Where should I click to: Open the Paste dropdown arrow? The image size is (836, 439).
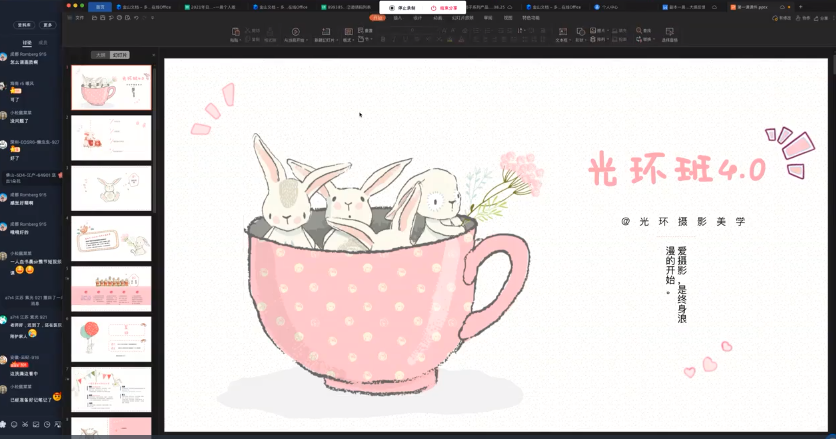pos(240,40)
